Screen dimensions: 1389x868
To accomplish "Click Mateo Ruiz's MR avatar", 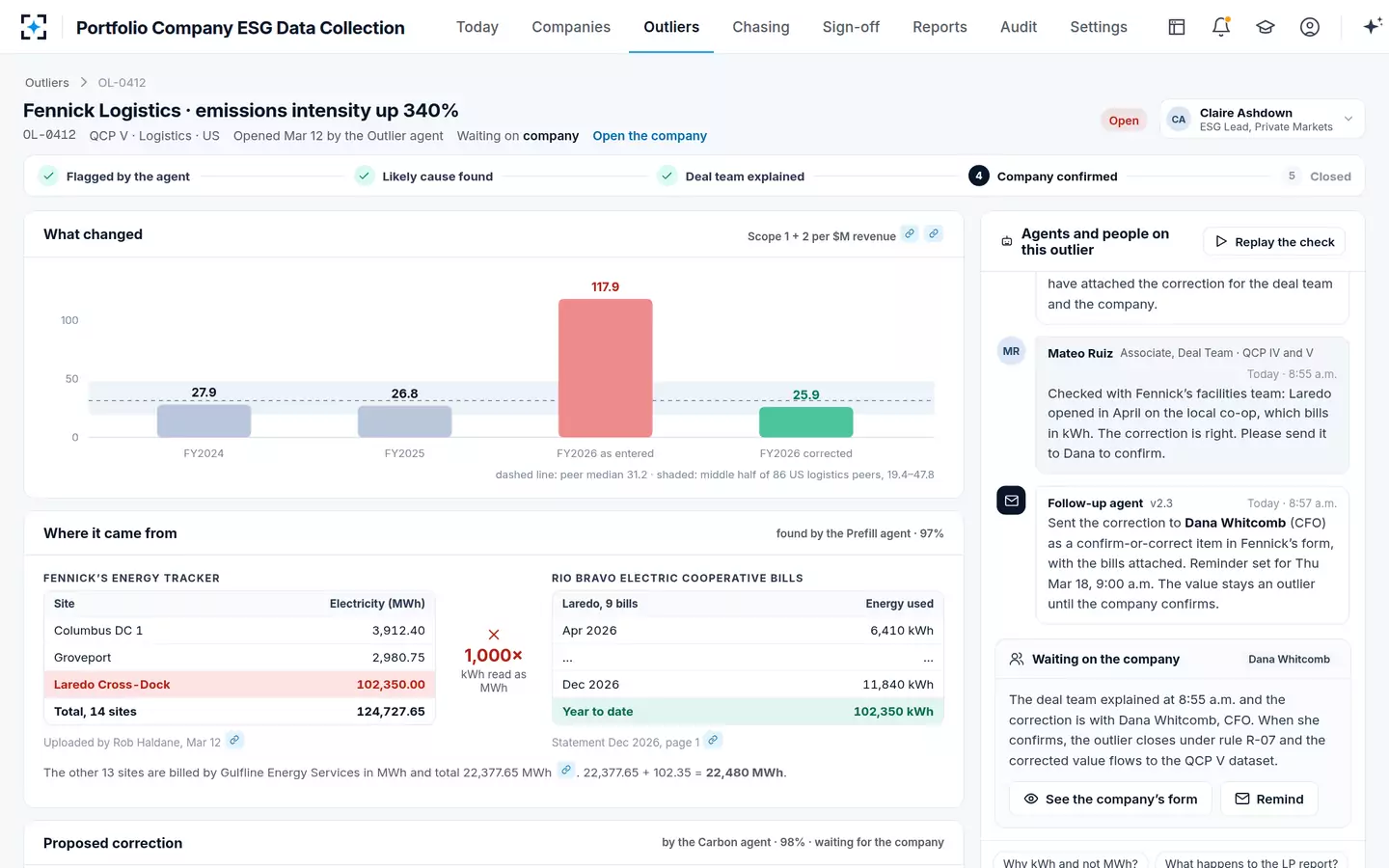I will pyautogui.click(x=1011, y=351).
